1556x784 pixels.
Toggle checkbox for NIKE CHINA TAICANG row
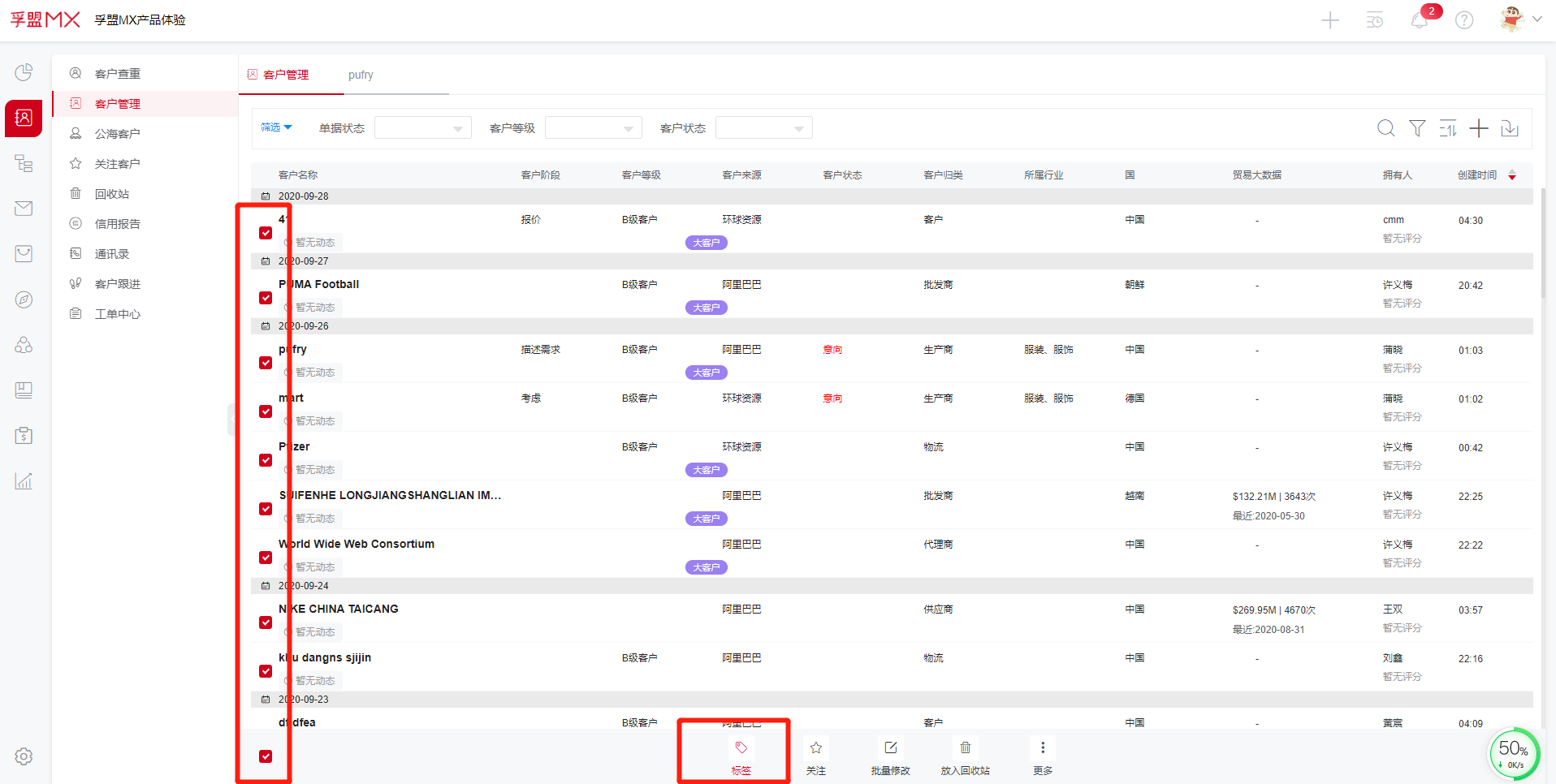[266, 622]
